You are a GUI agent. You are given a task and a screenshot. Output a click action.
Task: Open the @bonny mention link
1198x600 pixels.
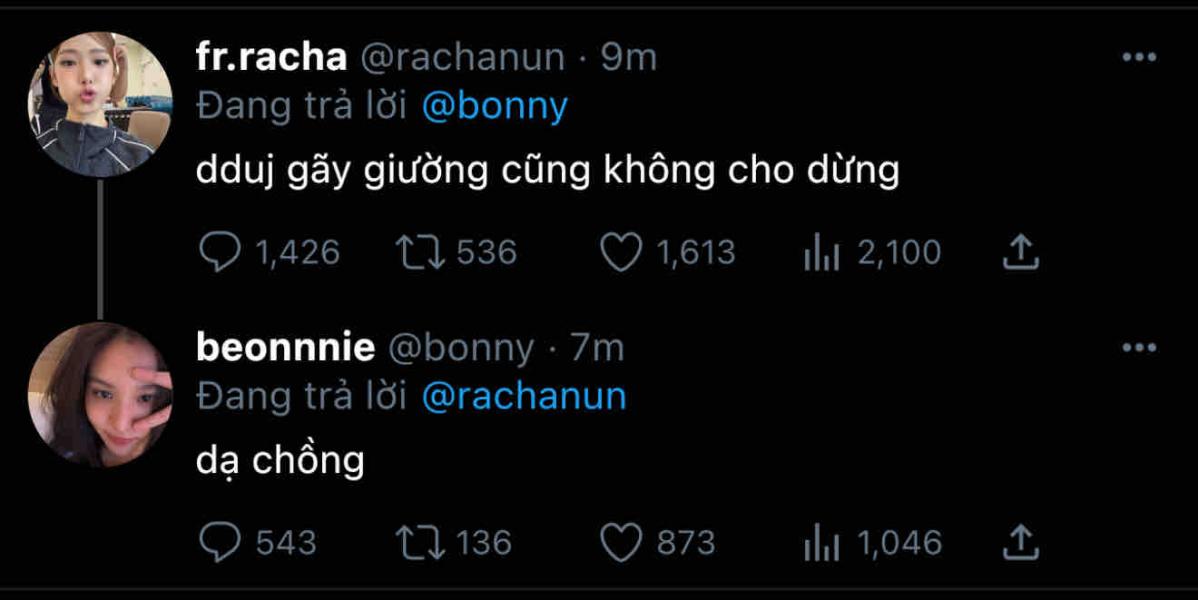point(495,107)
